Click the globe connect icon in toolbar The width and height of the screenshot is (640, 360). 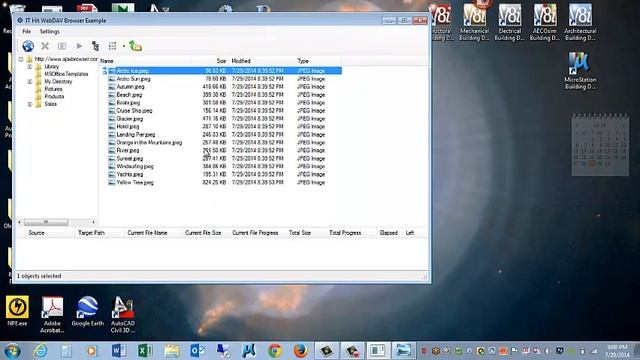(x=28, y=46)
